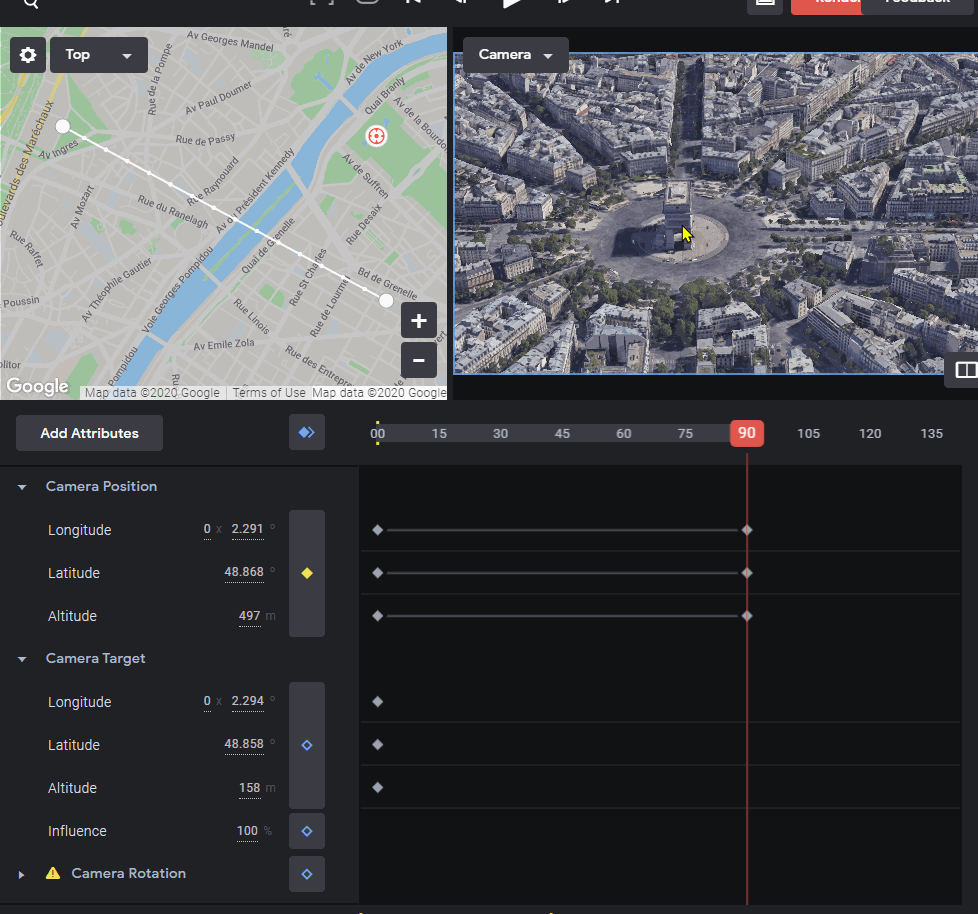Collapse the Camera Position group

[x=22, y=487]
